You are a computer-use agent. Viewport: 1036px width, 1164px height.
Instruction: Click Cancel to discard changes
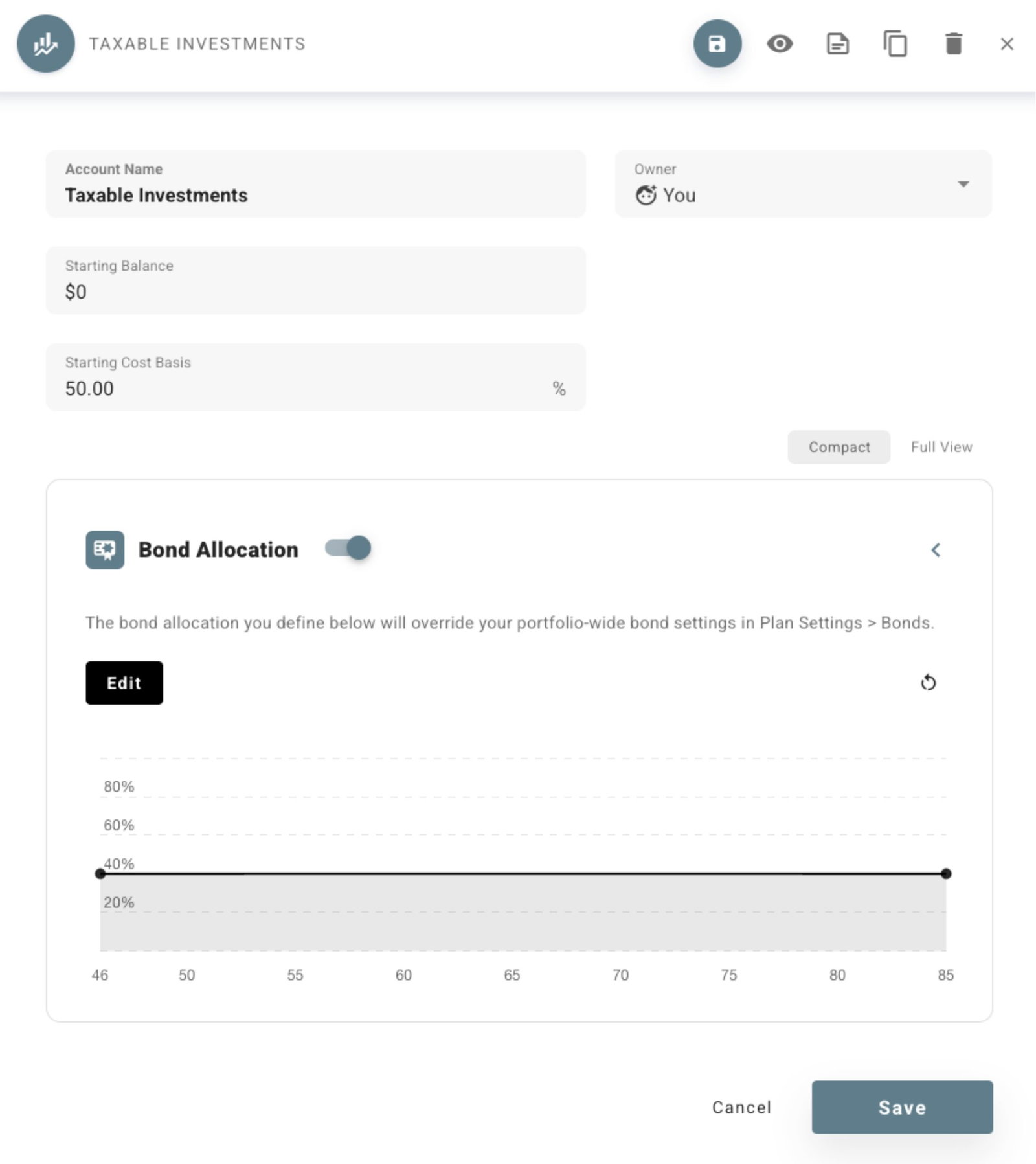(741, 1107)
